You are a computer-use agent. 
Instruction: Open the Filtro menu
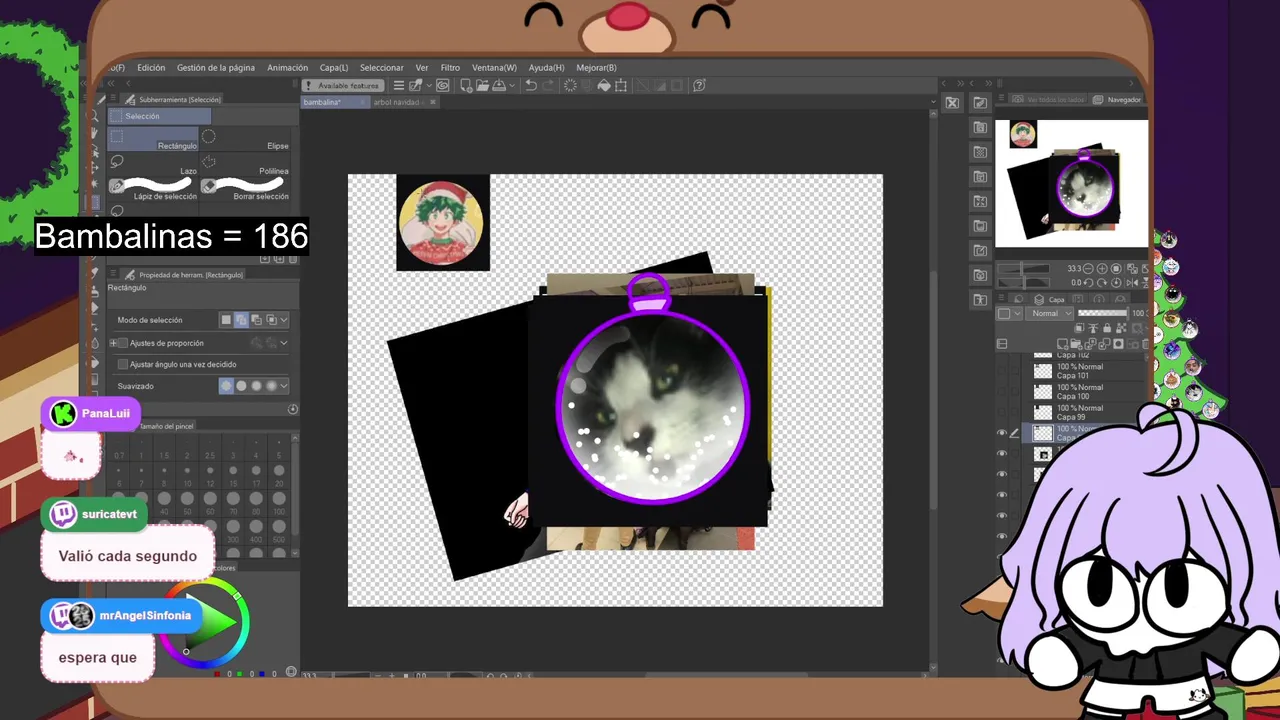tap(450, 68)
